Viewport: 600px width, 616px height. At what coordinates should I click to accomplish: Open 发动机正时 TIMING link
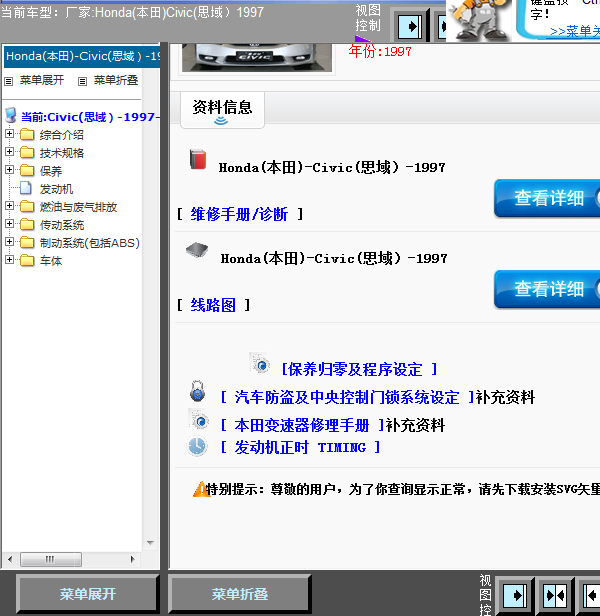[x=300, y=447]
